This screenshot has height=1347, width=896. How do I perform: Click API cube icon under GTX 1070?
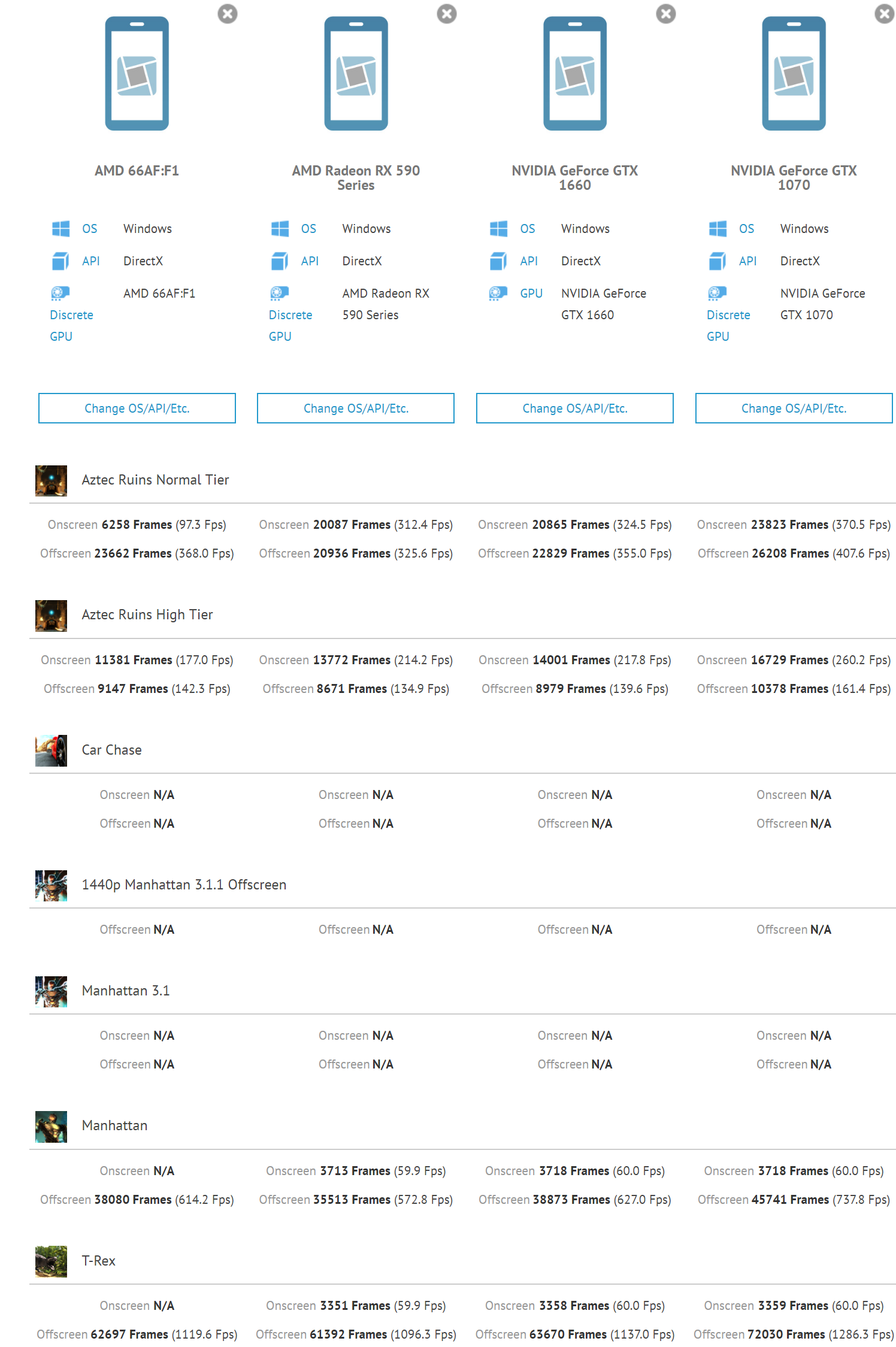click(718, 261)
